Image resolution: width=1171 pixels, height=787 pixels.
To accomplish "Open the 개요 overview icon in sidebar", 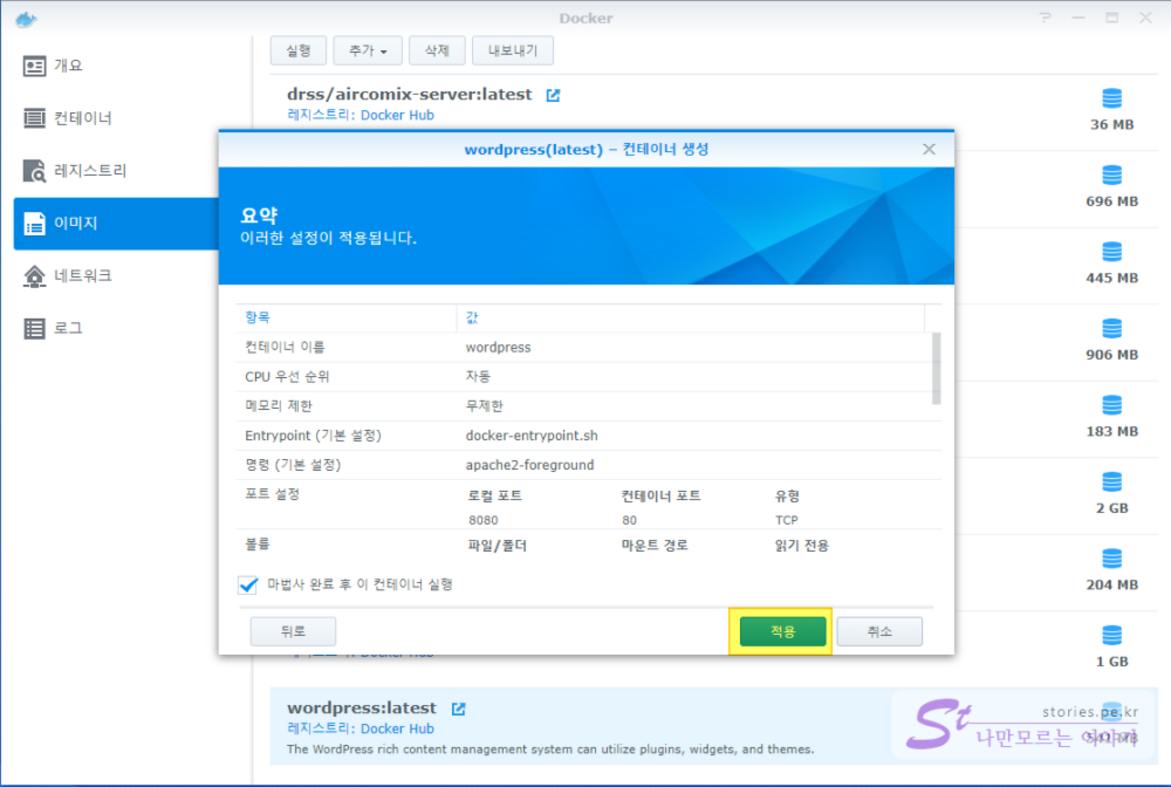I will point(35,66).
